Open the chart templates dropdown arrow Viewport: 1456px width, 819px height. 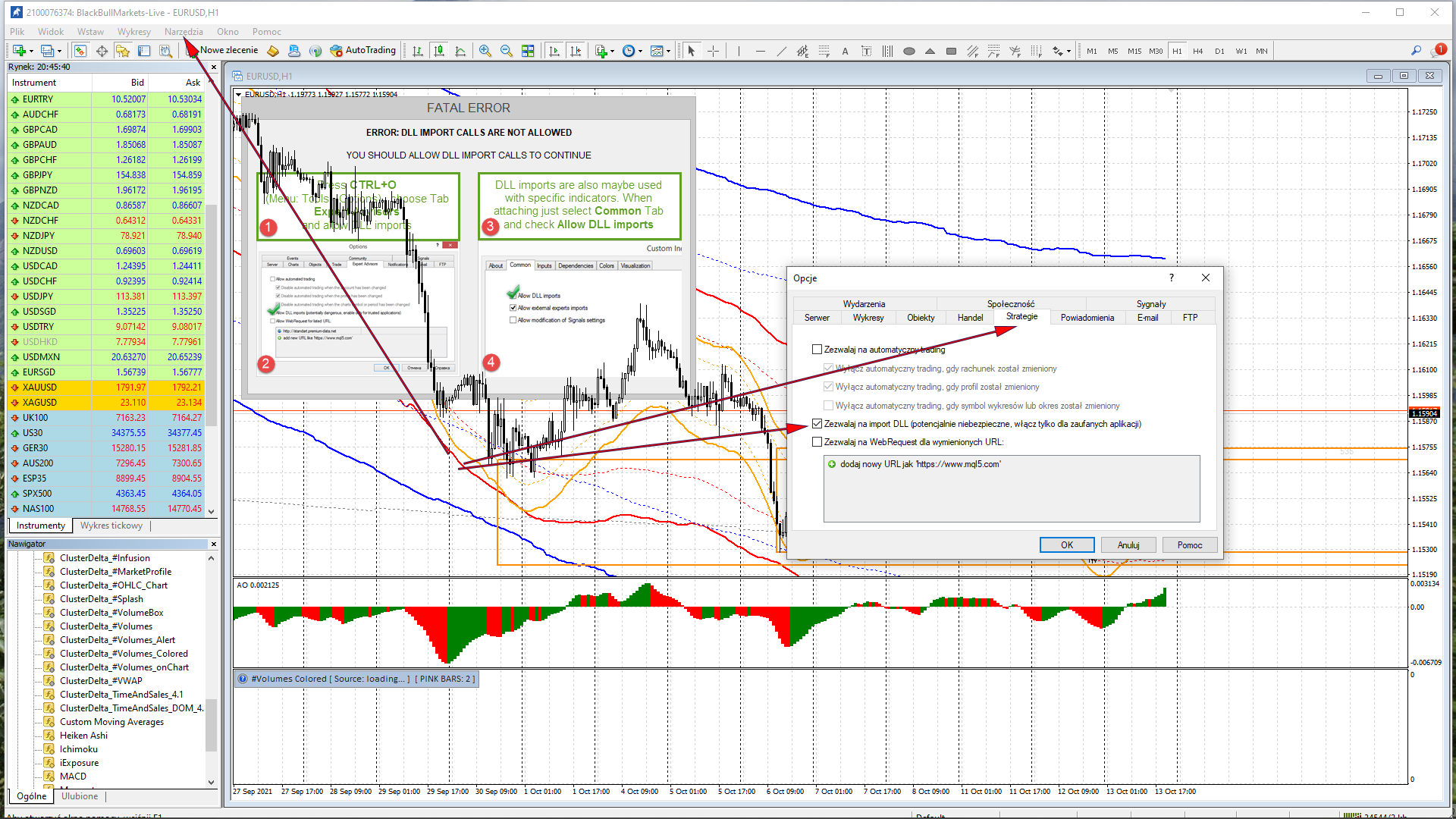668,52
